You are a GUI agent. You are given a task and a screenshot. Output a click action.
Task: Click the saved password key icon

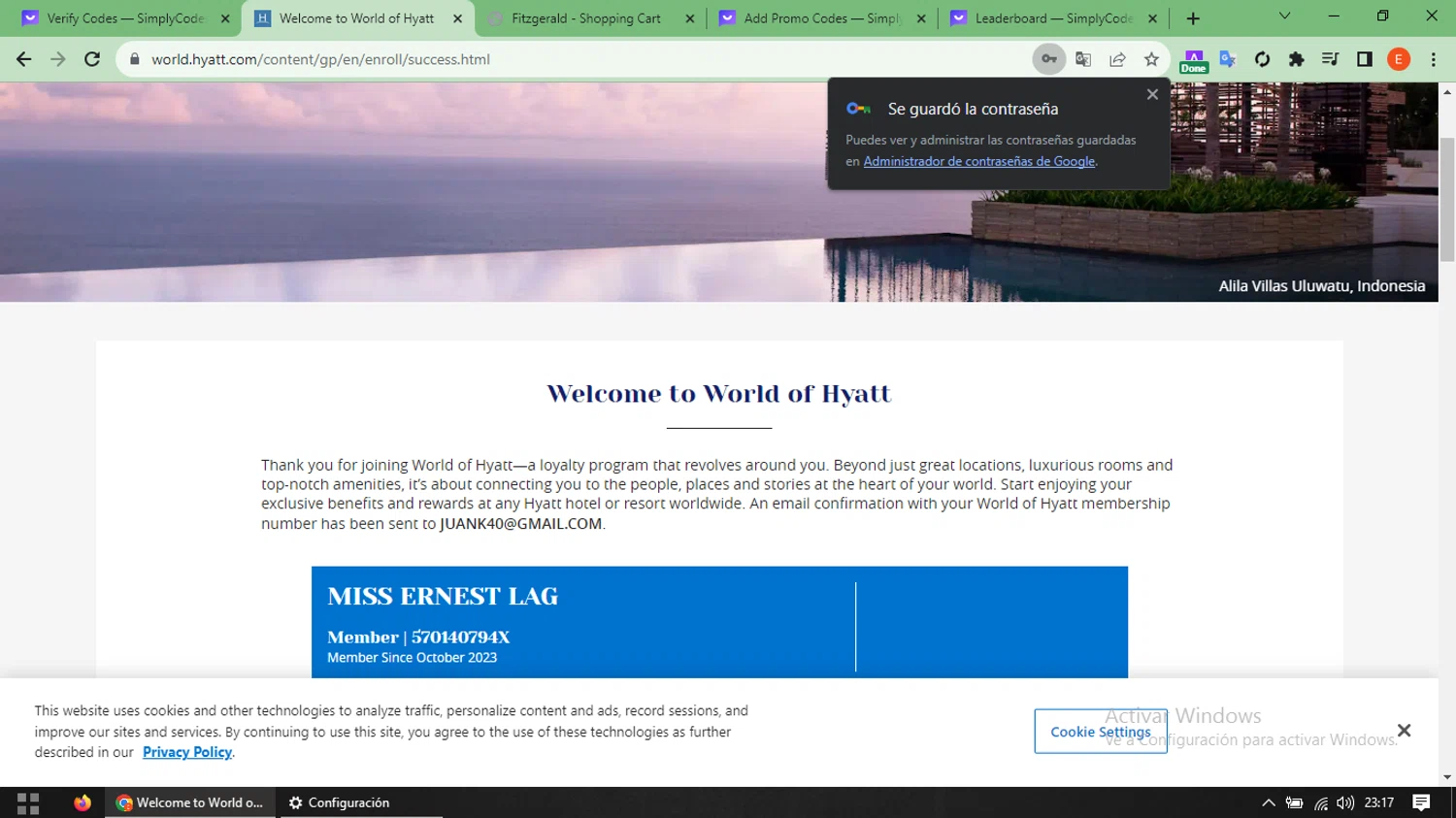click(x=1049, y=59)
